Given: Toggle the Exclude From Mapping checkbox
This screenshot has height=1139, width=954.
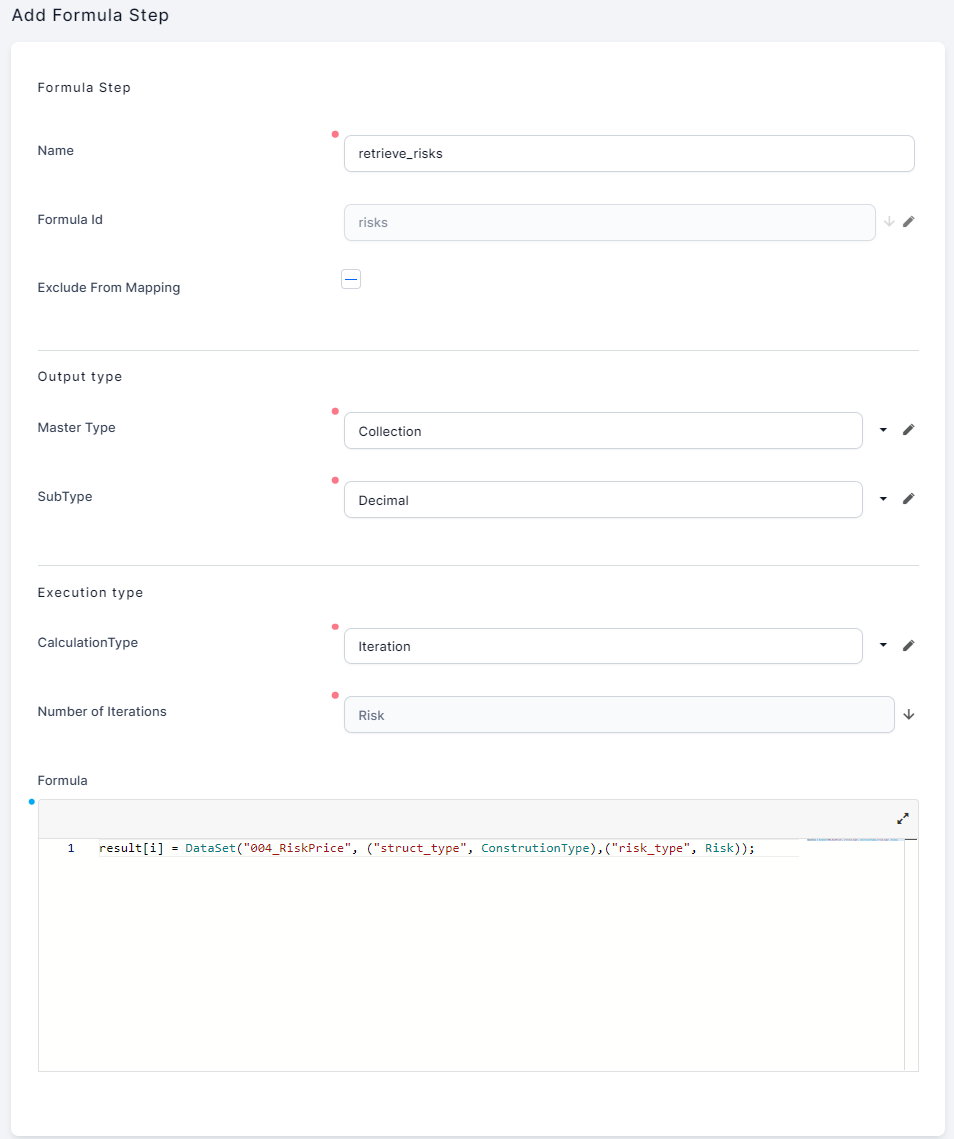Looking at the screenshot, I should click(x=351, y=280).
